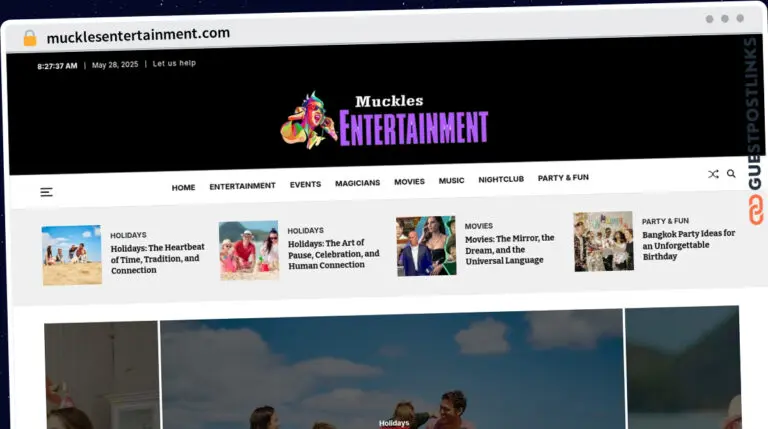Open the Home menu item

[183, 187]
